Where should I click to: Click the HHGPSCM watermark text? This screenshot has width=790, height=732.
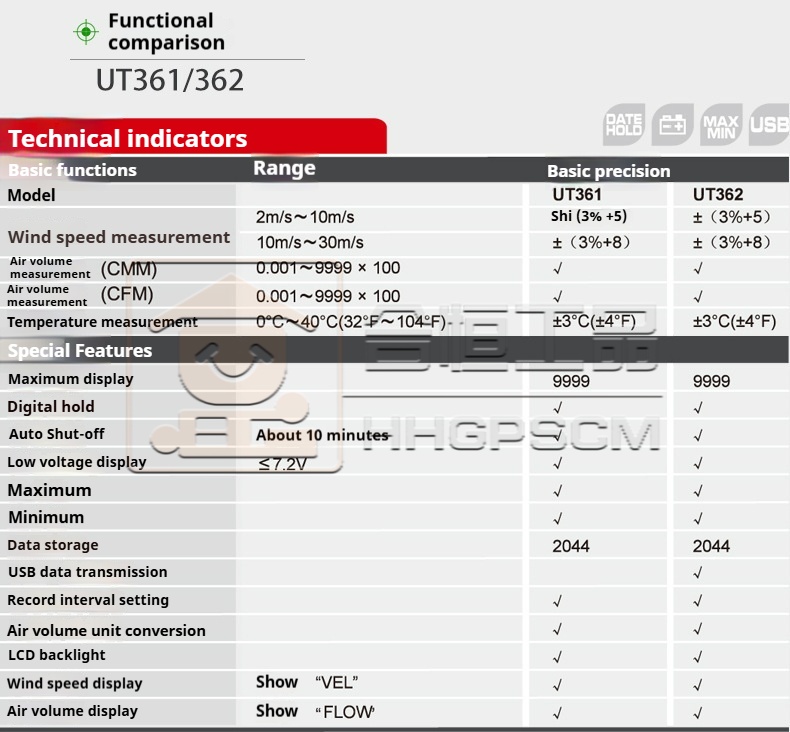click(510, 435)
